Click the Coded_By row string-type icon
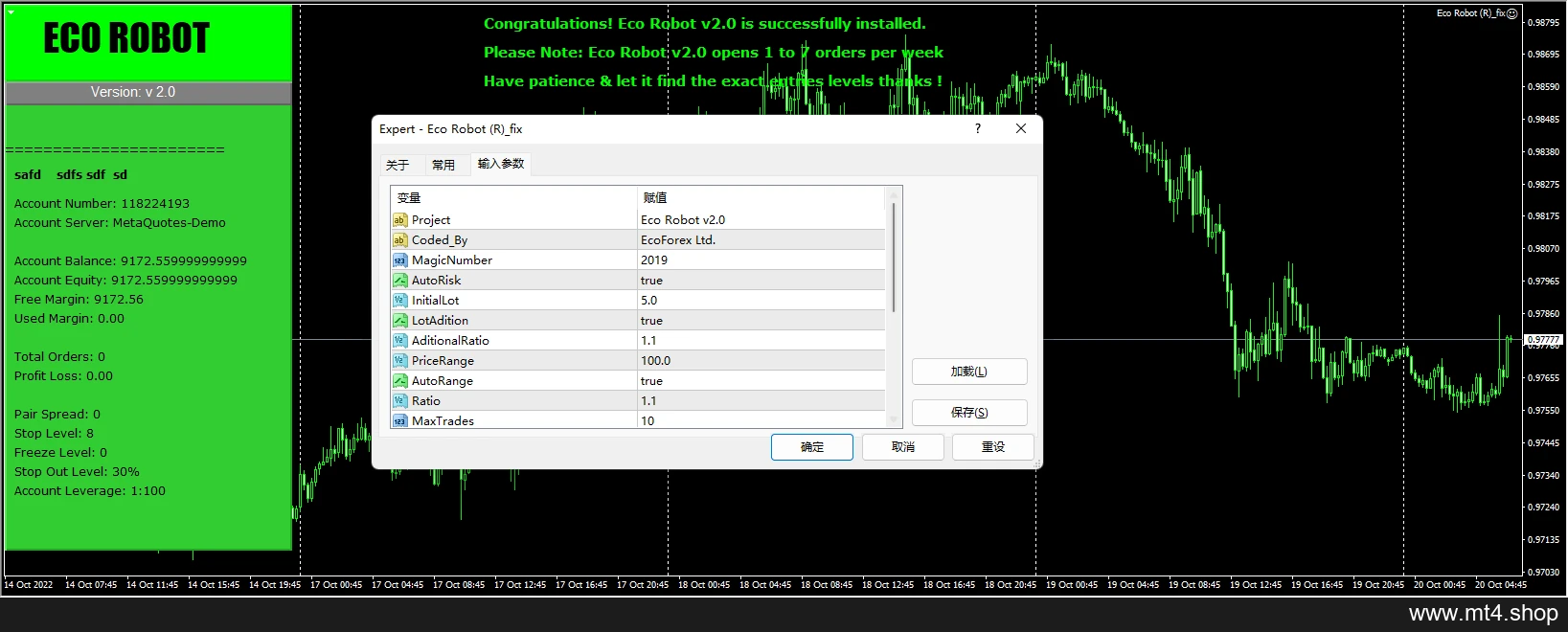Image resolution: width=1568 pixels, height=632 pixels. point(399,240)
